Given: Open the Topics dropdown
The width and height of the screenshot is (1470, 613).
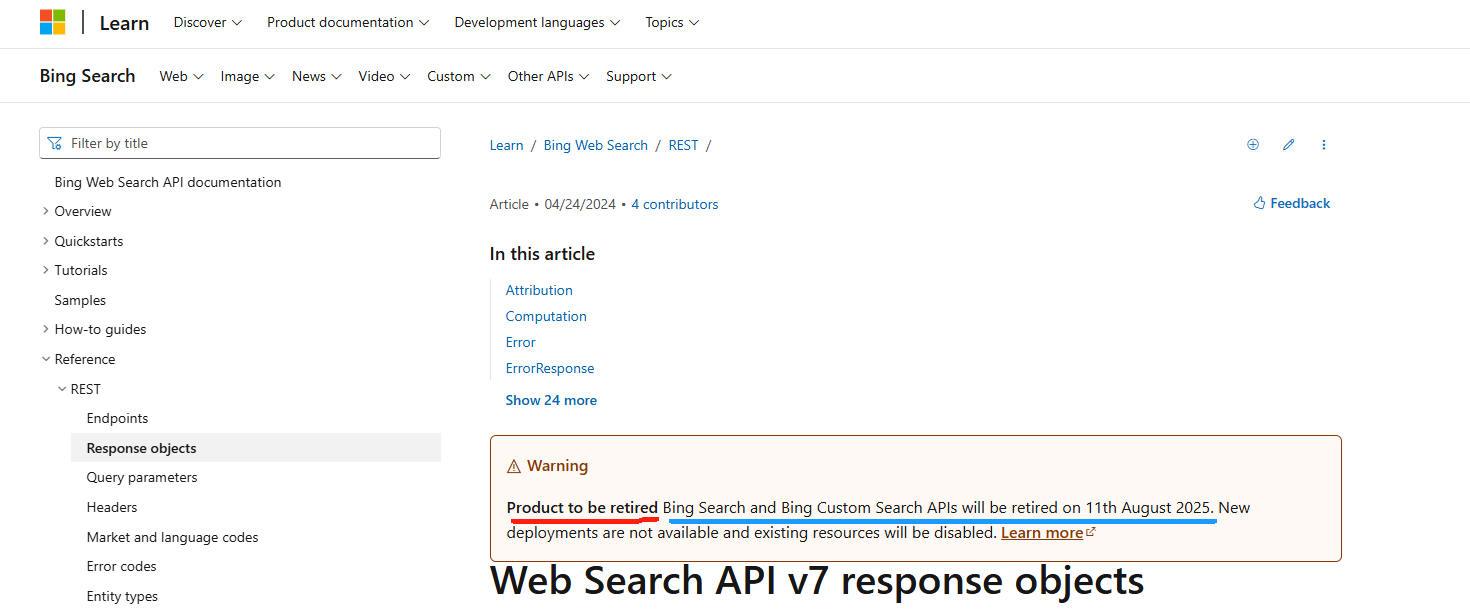Looking at the screenshot, I should pyautogui.click(x=672, y=22).
